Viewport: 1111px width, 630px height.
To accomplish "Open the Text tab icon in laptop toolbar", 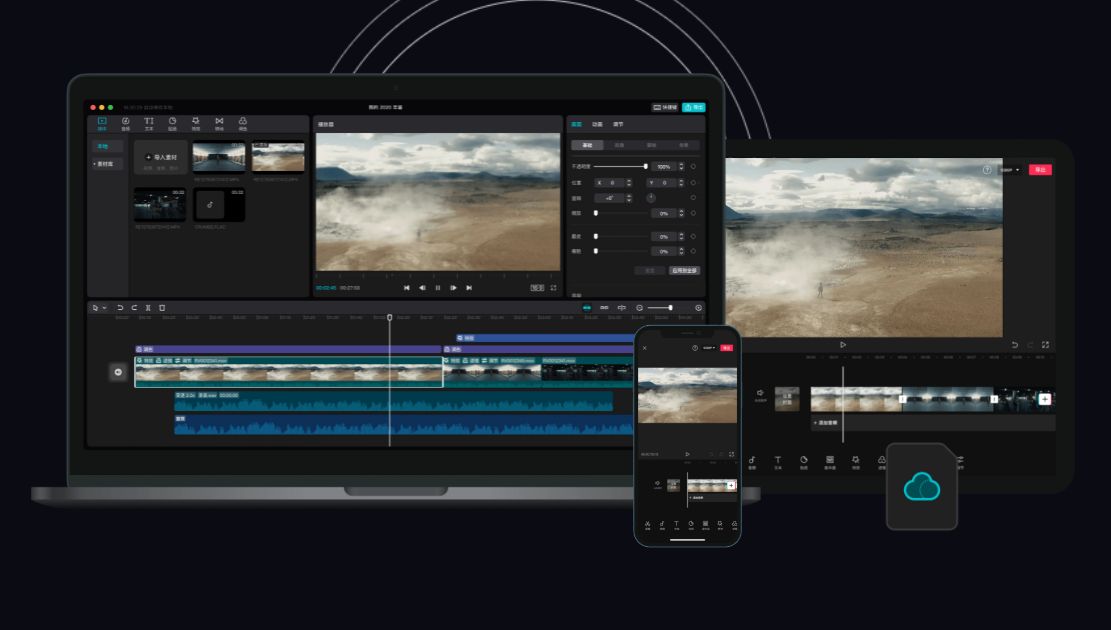I will [x=149, y=121].
